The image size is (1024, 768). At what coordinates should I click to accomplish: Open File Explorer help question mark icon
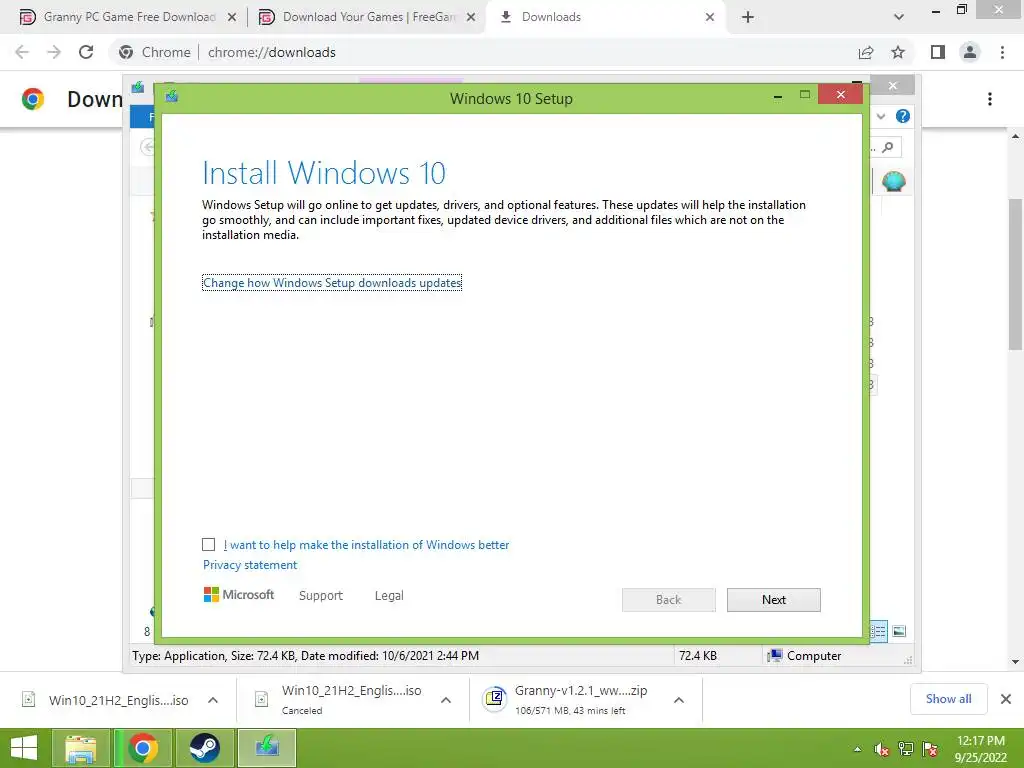(x=903, y=116)
